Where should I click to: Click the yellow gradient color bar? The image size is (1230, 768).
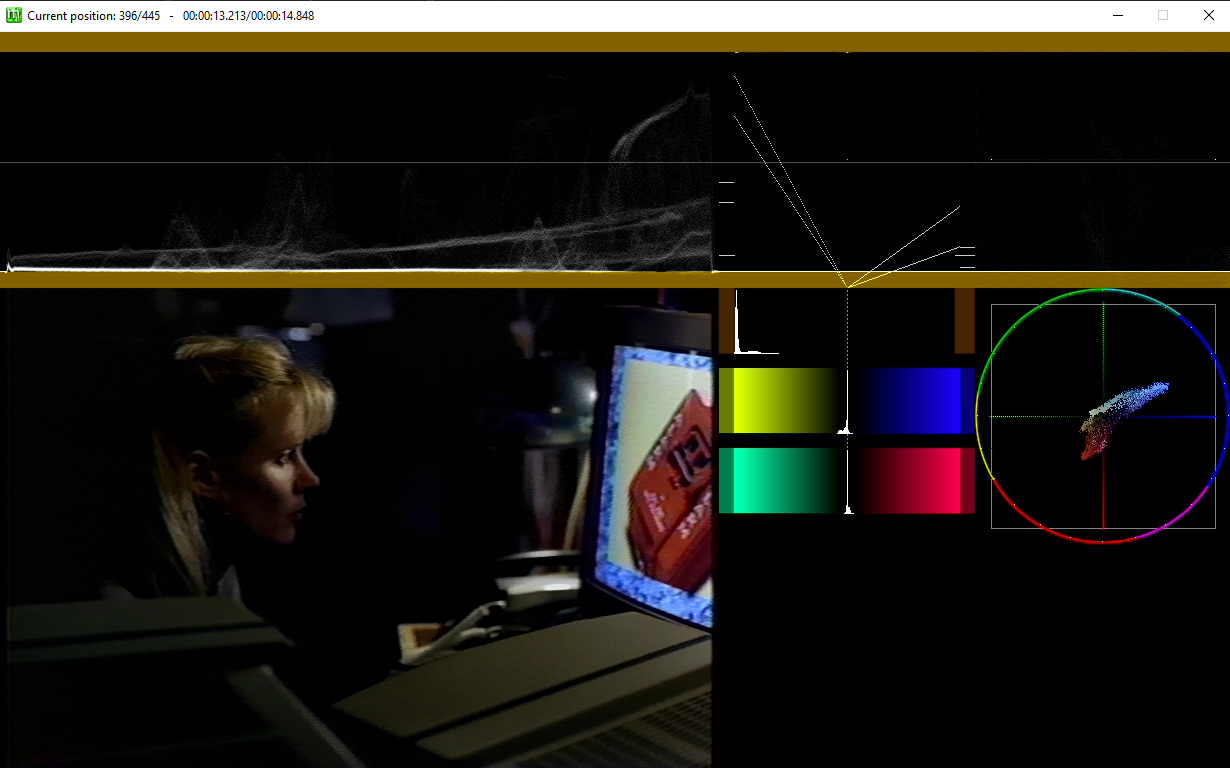[778, 400]
